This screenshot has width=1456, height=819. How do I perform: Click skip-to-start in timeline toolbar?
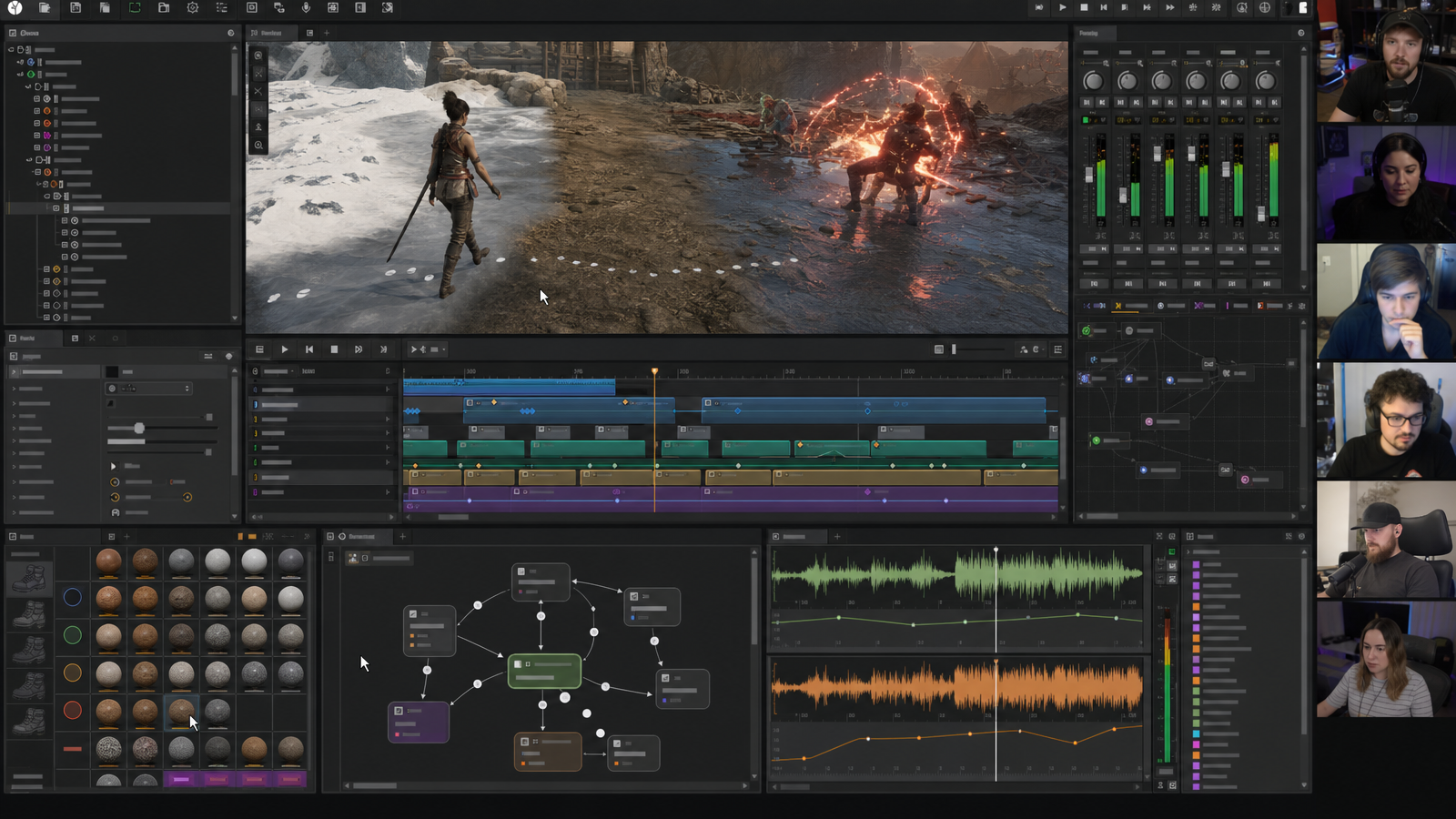point(309,349)
